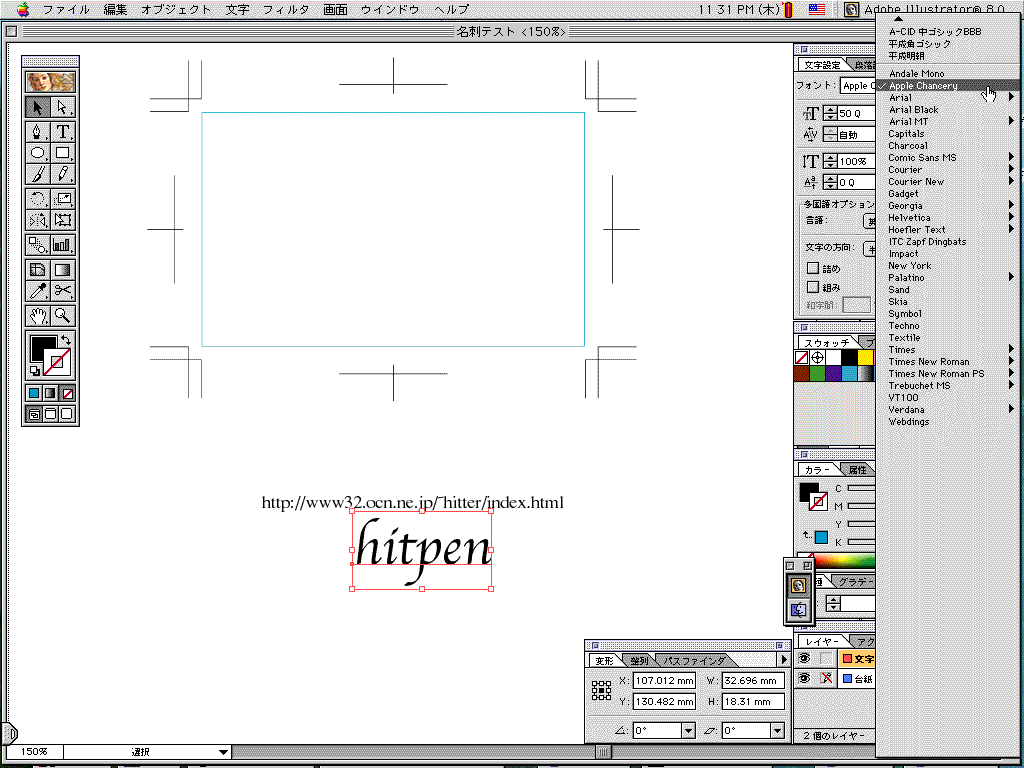Toggle the 詰め checkbox
Viewport: 1024px width, 768px height.
813,268
